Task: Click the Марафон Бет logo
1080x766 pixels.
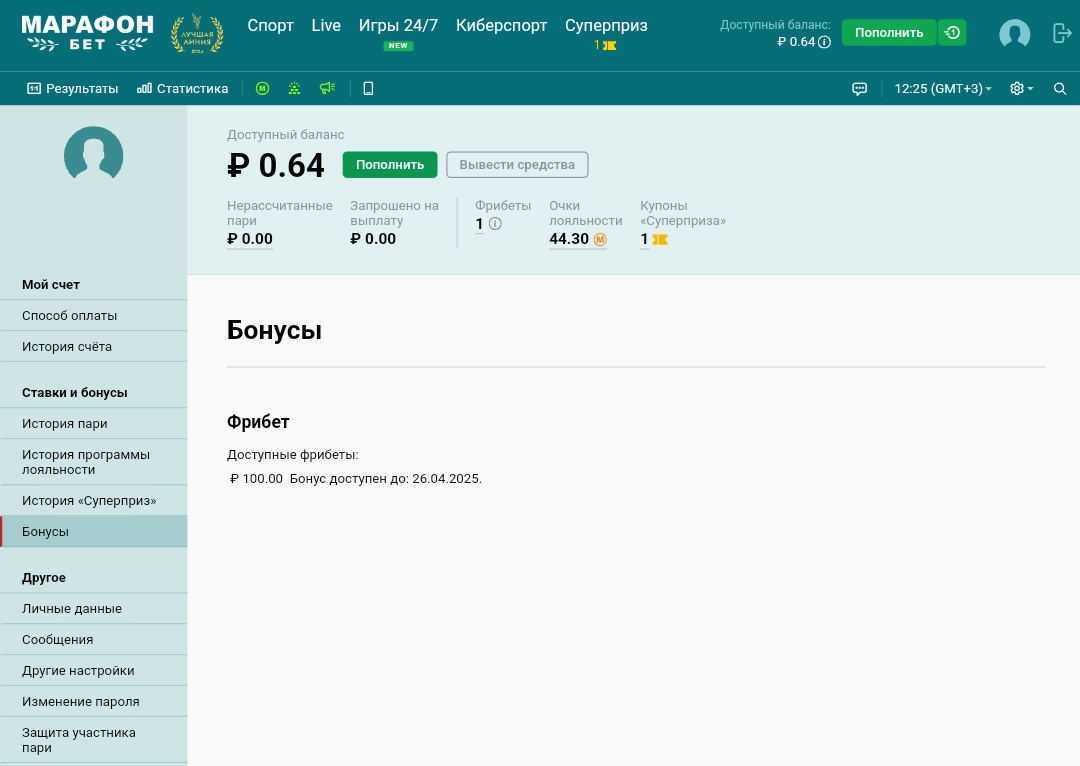Action: click(88, 32)
